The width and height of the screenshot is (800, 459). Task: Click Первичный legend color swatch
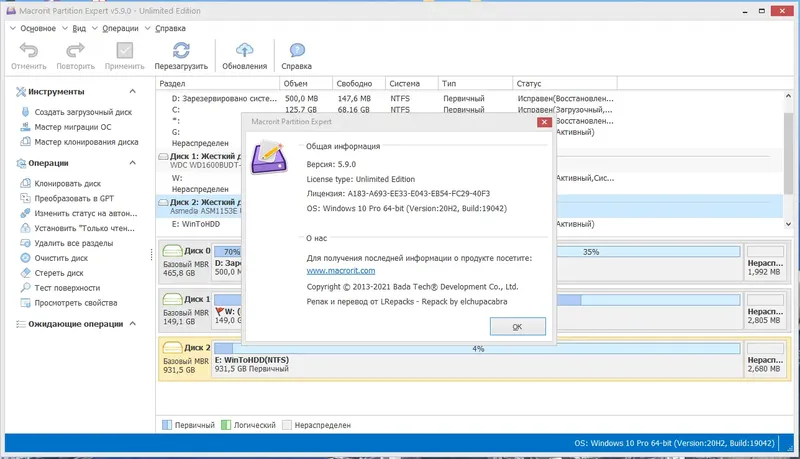167,425
